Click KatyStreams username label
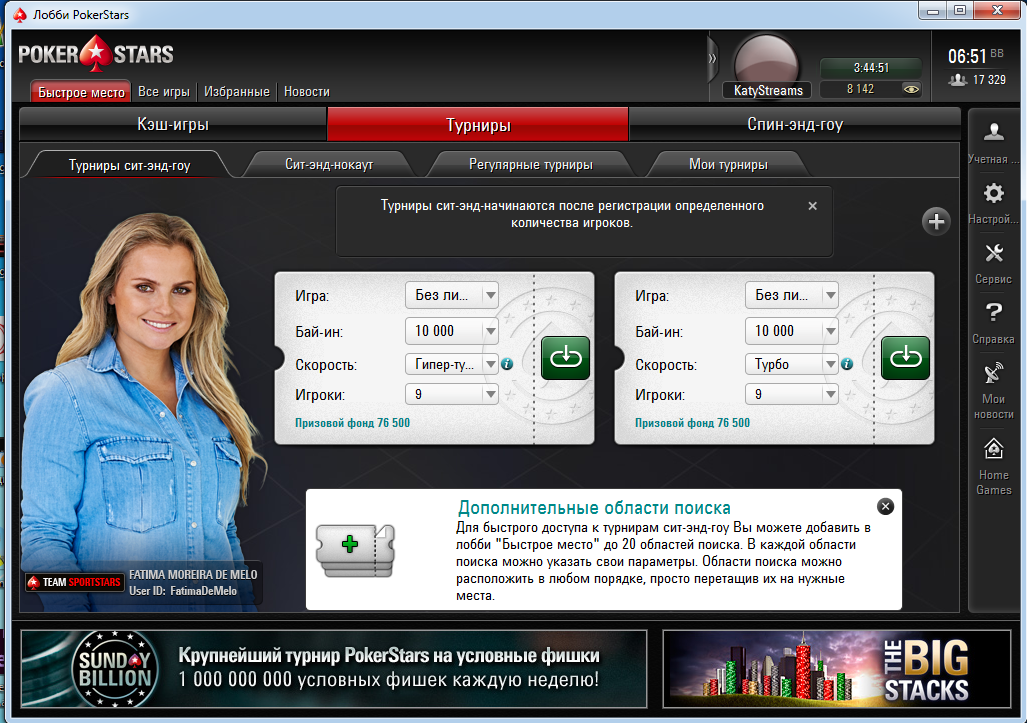This screenshot has width=1027, height=723. [768, 90]
